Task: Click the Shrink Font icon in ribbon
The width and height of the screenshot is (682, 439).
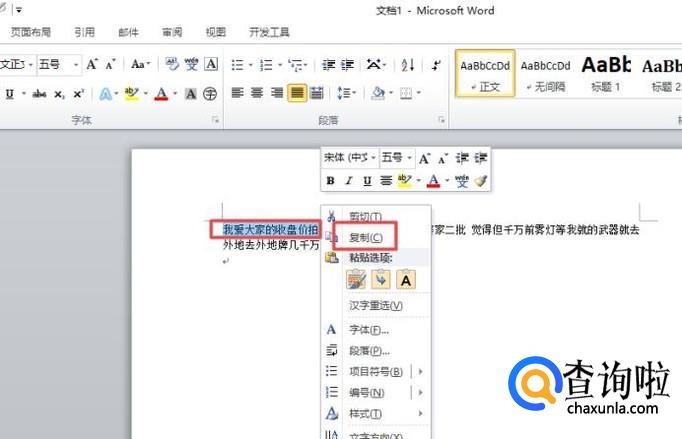Action: [110, 65]
